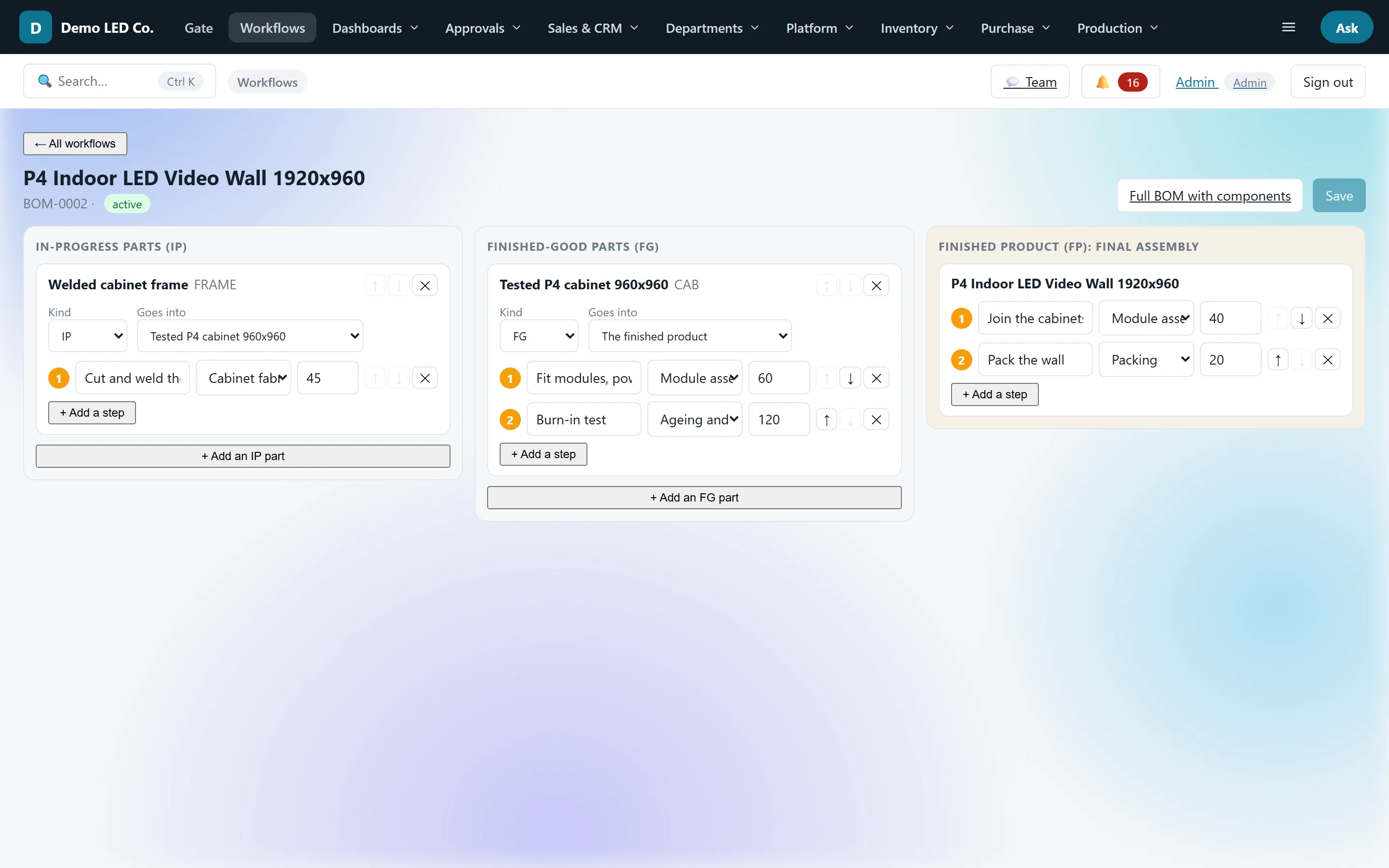Delete the Burn-in test step
The width and height of the screenshot is (1389, 868).
point(876,420)
